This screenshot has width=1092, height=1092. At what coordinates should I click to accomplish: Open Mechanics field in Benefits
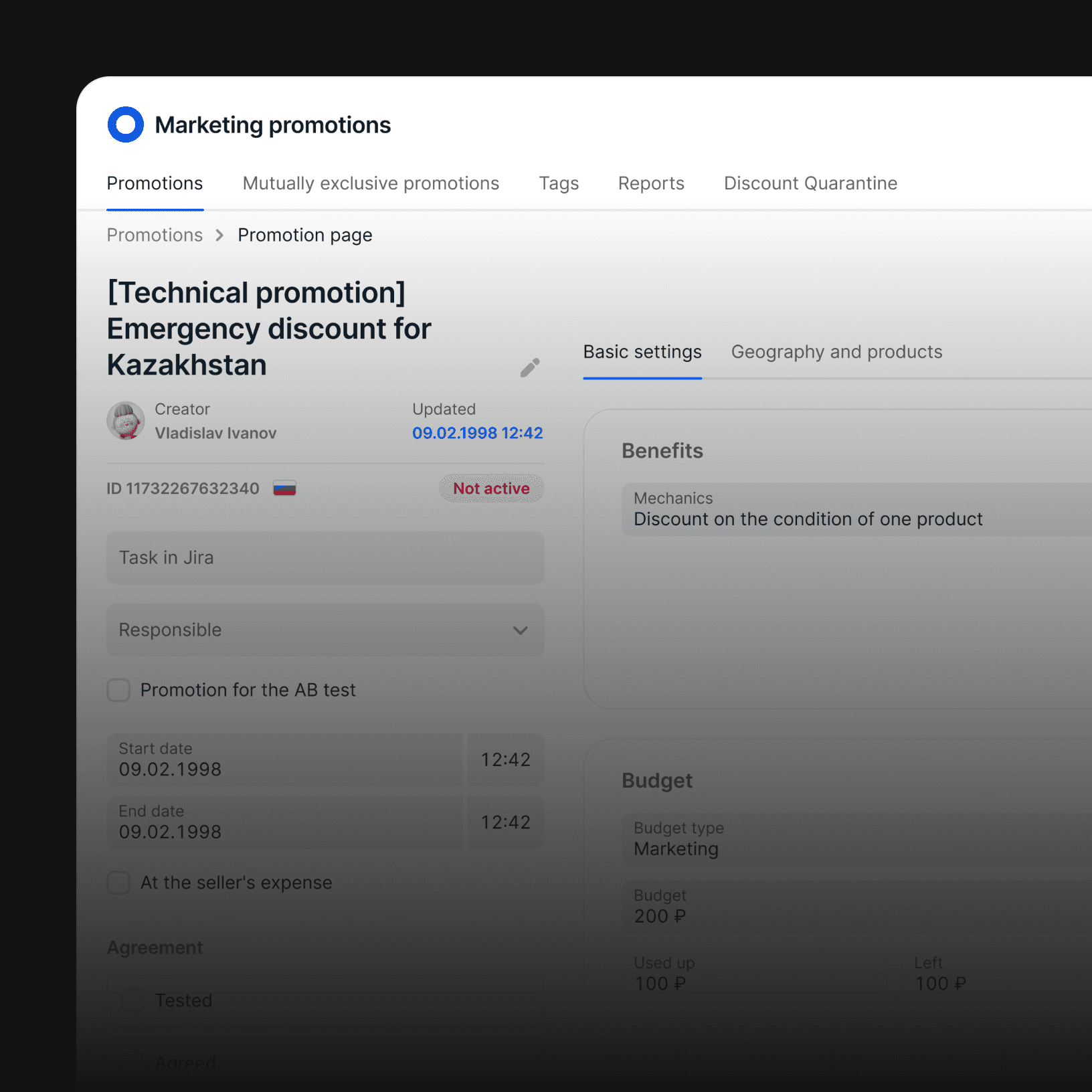point(856,509)
